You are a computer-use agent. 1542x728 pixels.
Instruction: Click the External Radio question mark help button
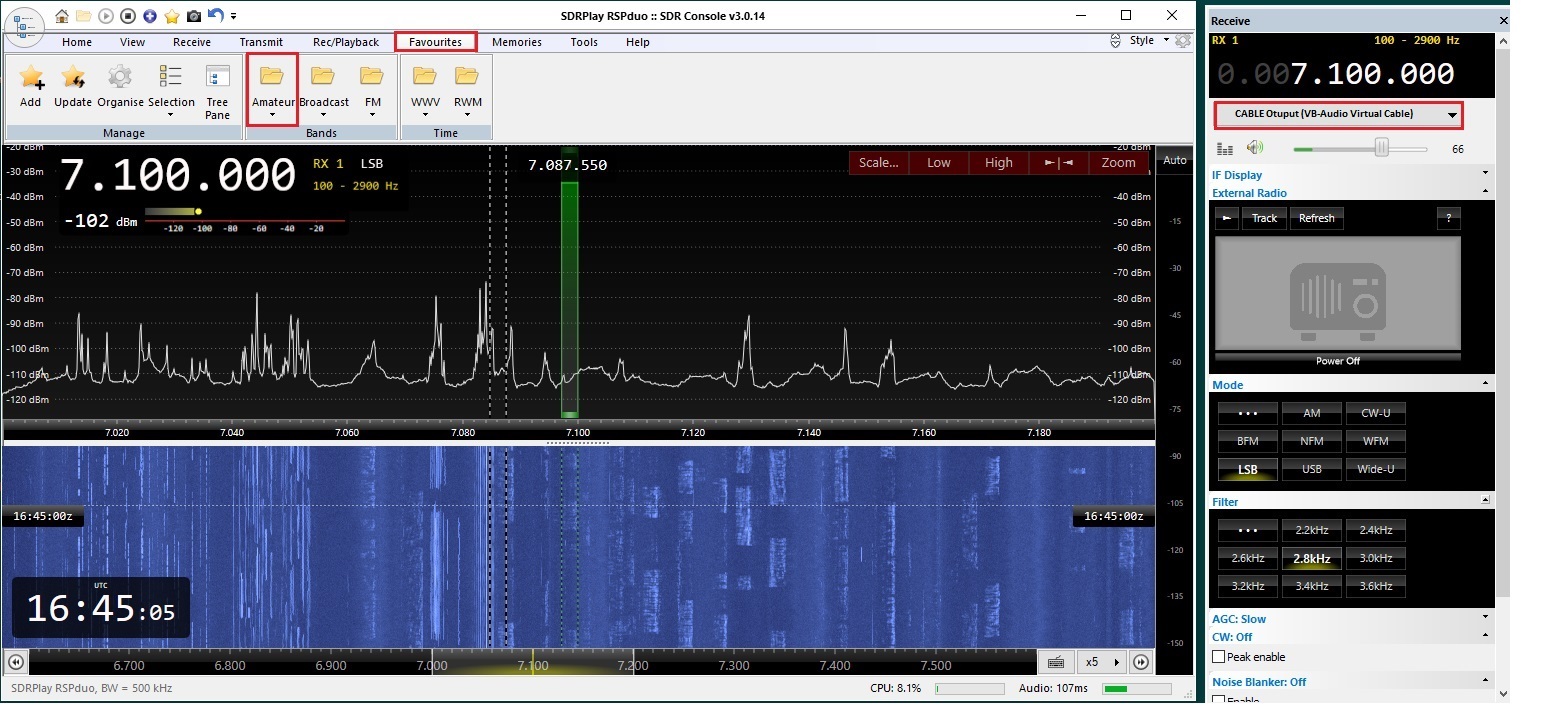[1448, 218]
